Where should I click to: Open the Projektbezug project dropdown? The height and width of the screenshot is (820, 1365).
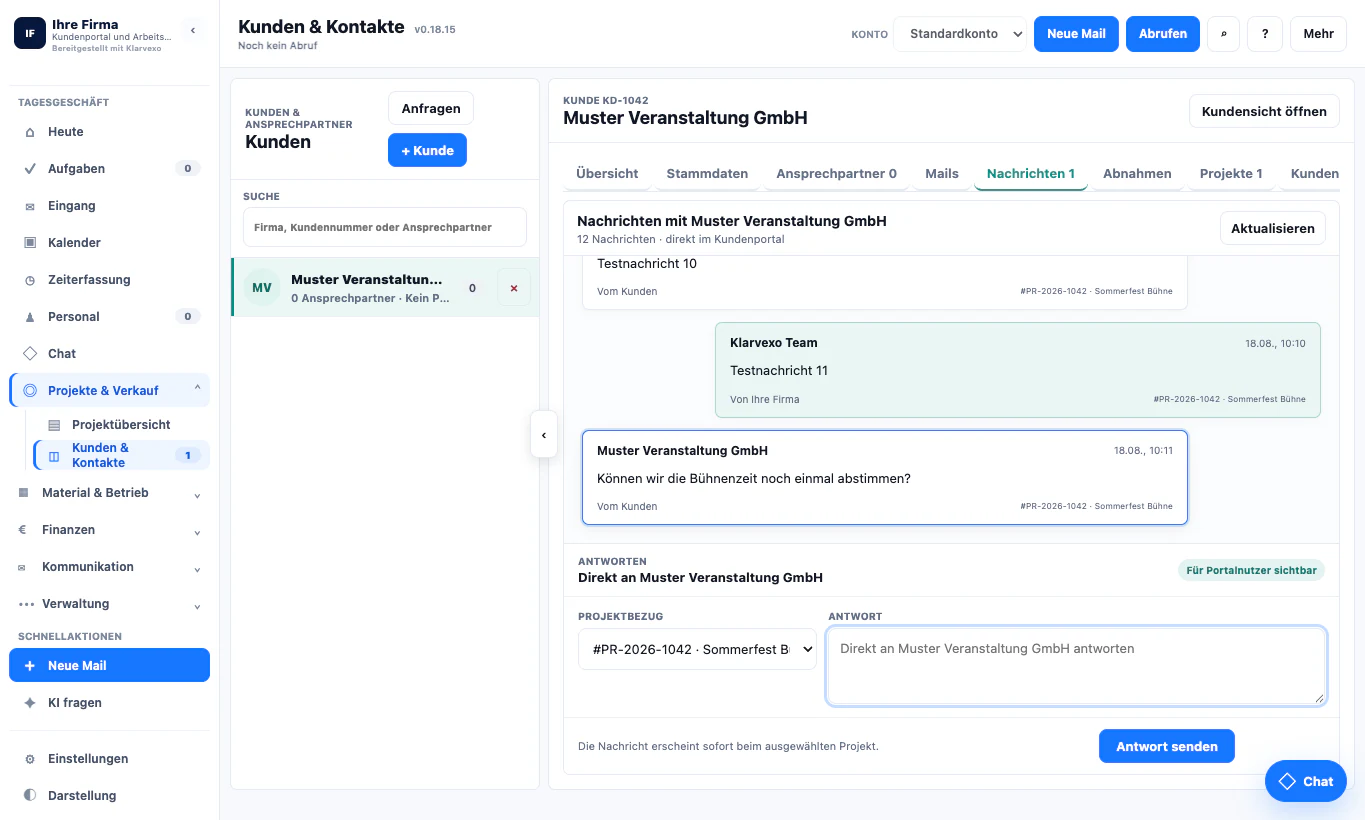click(698, 649)
